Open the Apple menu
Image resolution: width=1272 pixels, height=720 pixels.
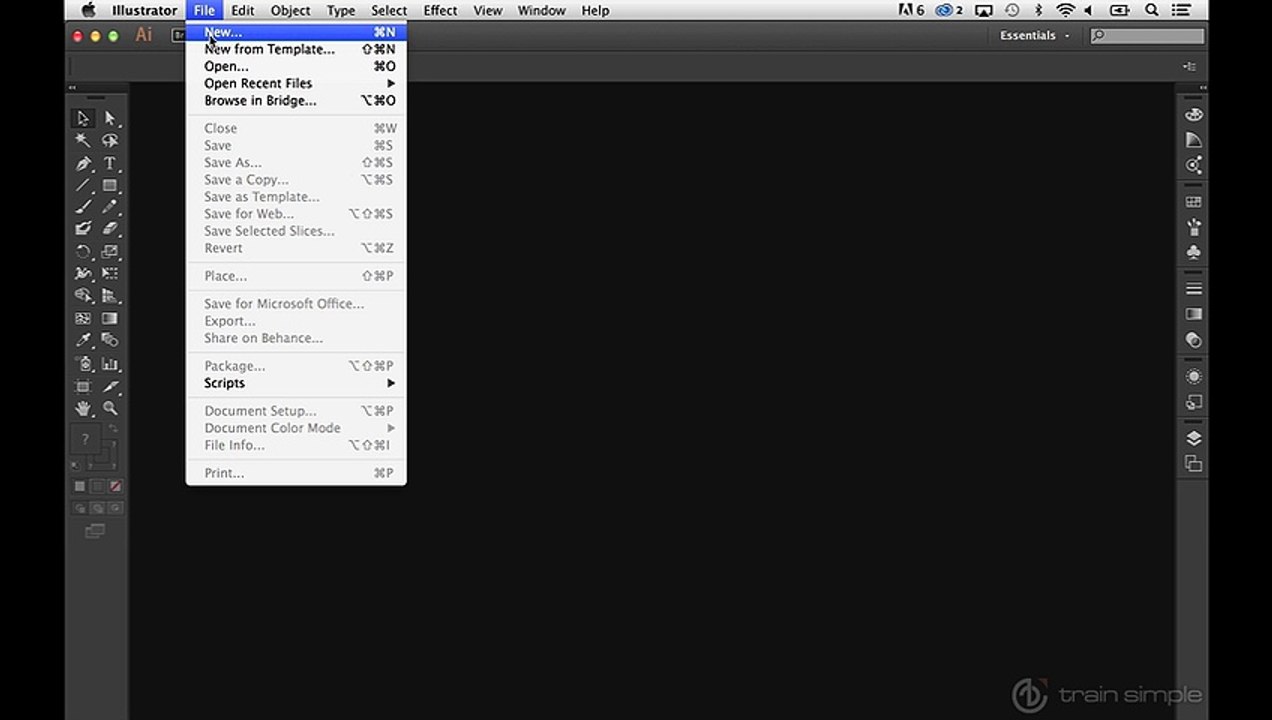[88, 10]
